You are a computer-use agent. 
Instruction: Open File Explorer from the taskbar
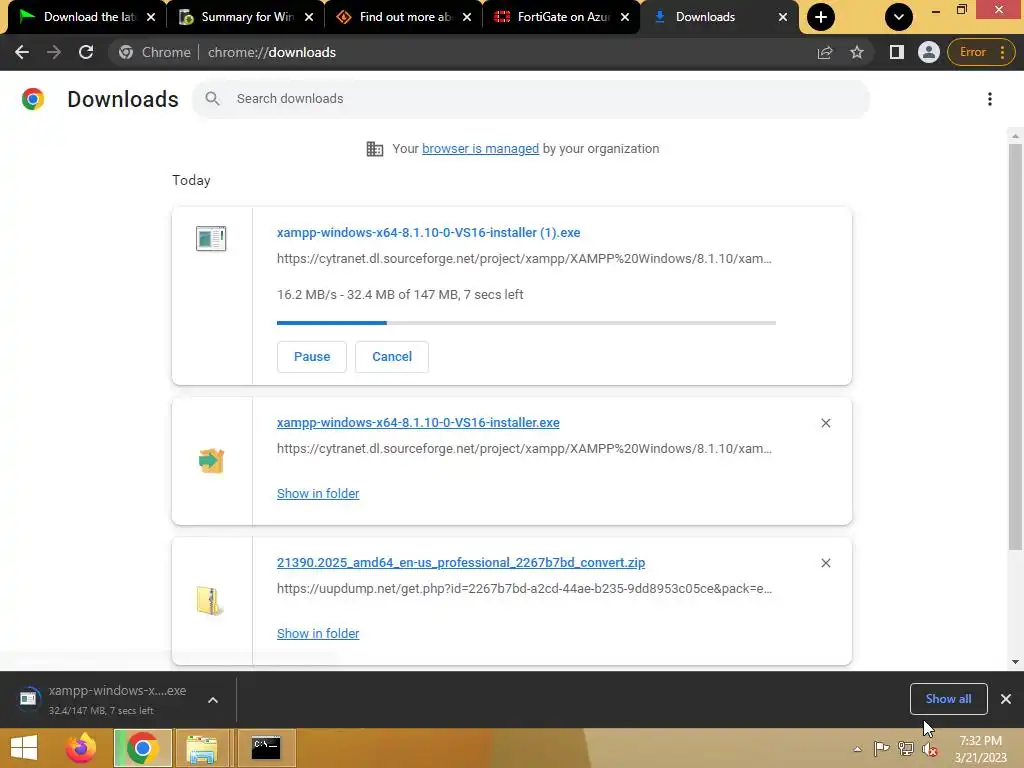[x=202, y=748]
